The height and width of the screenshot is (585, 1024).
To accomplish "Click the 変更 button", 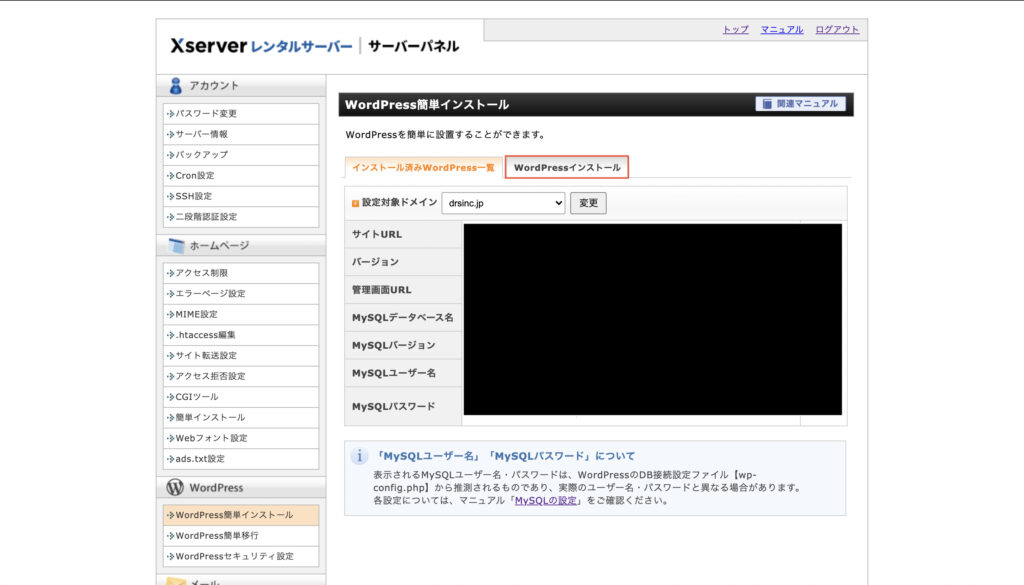I will (588, 203).
